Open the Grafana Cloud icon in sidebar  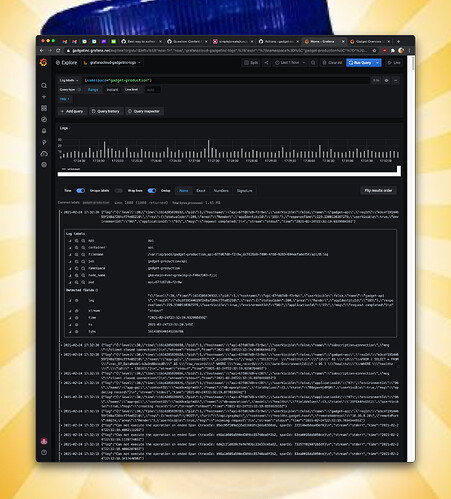44,154
